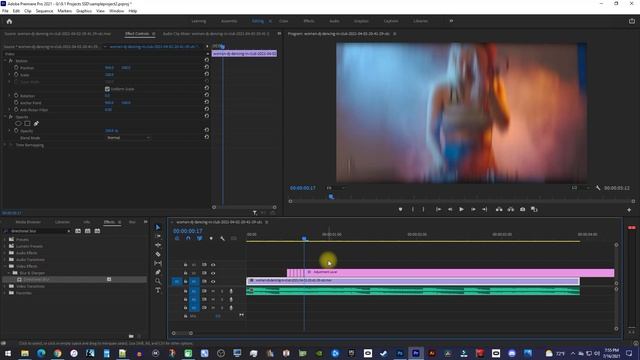Viewport: 640px width, 360px height.
Task: Click the Lift button in Program monitor
Action: pos(499,209)
